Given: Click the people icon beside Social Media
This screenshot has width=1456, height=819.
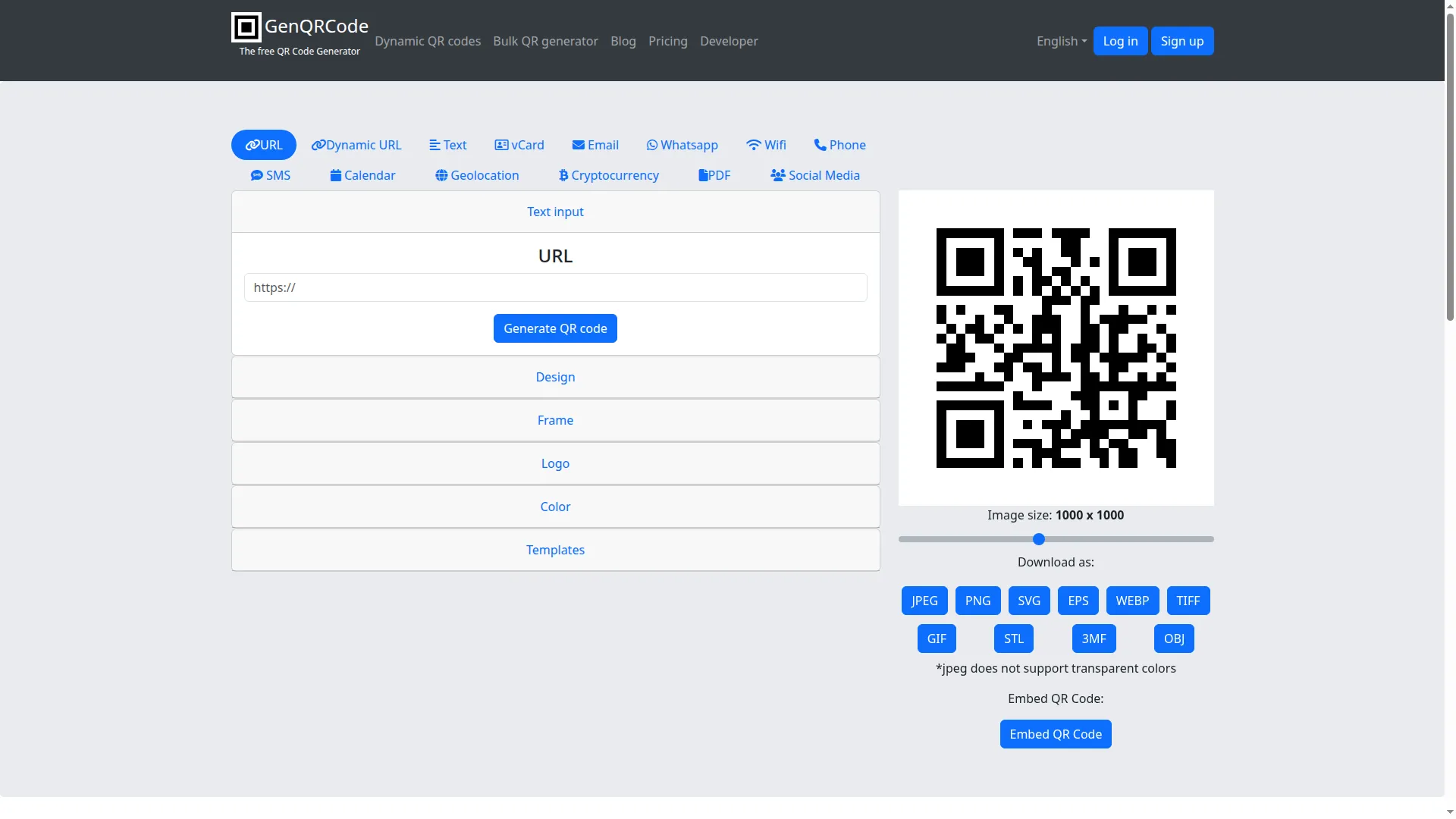Looking at the screenshot, I should pos(778,175).
